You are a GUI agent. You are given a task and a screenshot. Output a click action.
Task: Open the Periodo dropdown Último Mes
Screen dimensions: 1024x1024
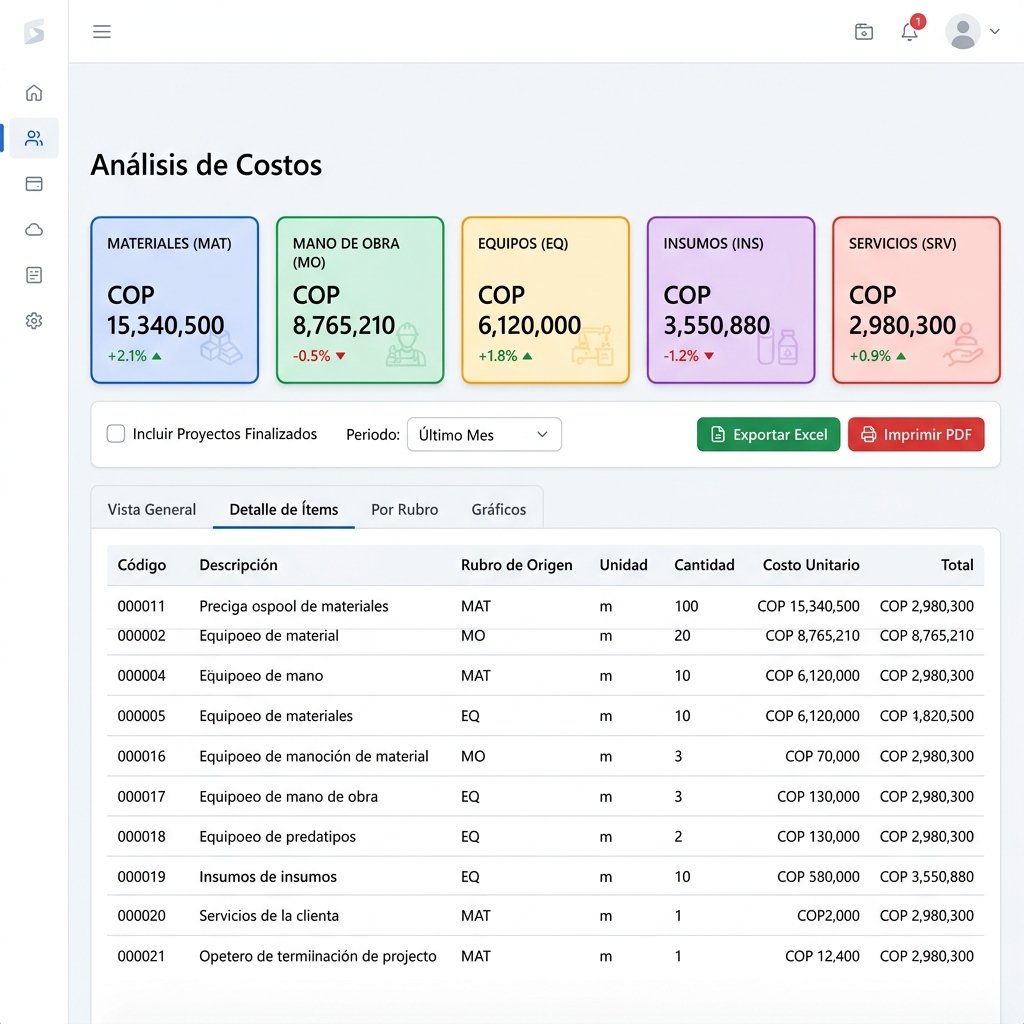point(484,434)
